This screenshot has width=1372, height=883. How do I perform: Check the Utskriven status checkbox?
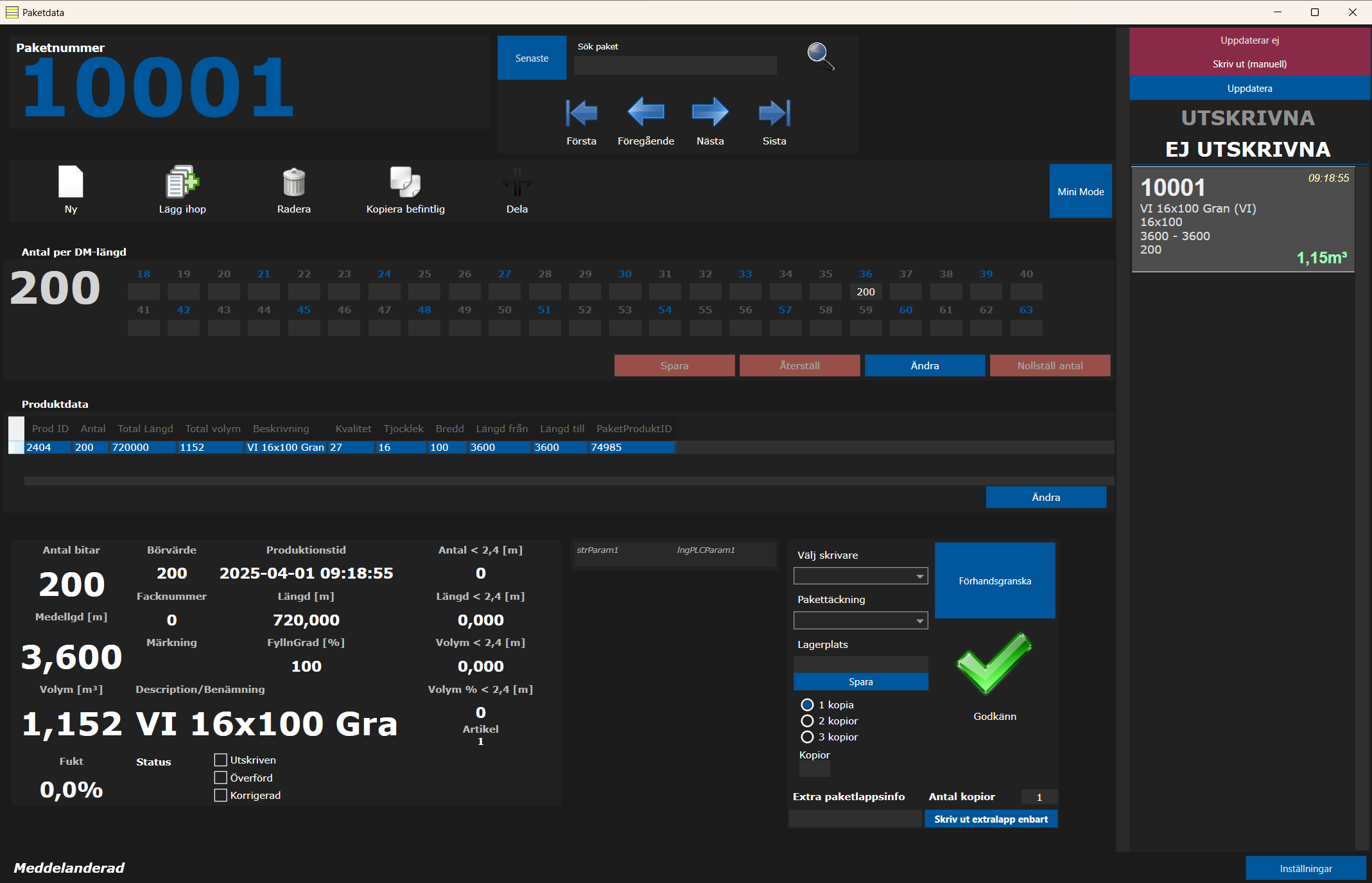click(221, 760)
